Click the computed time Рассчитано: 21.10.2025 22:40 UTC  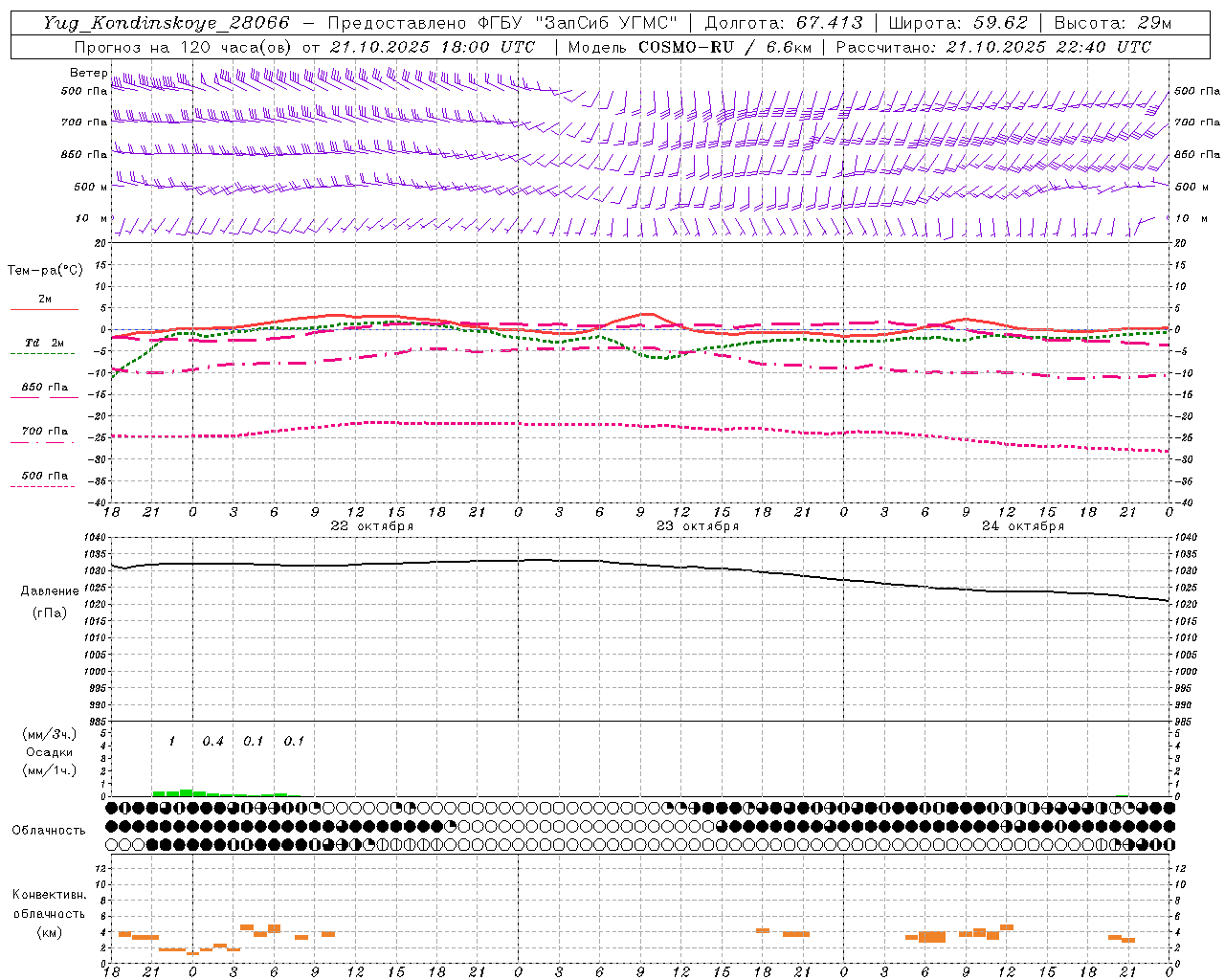click(x=993, y=47)
